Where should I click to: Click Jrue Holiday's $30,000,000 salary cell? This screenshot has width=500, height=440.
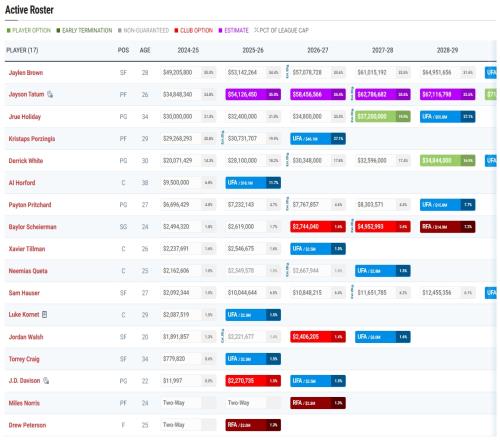[188, 116]
